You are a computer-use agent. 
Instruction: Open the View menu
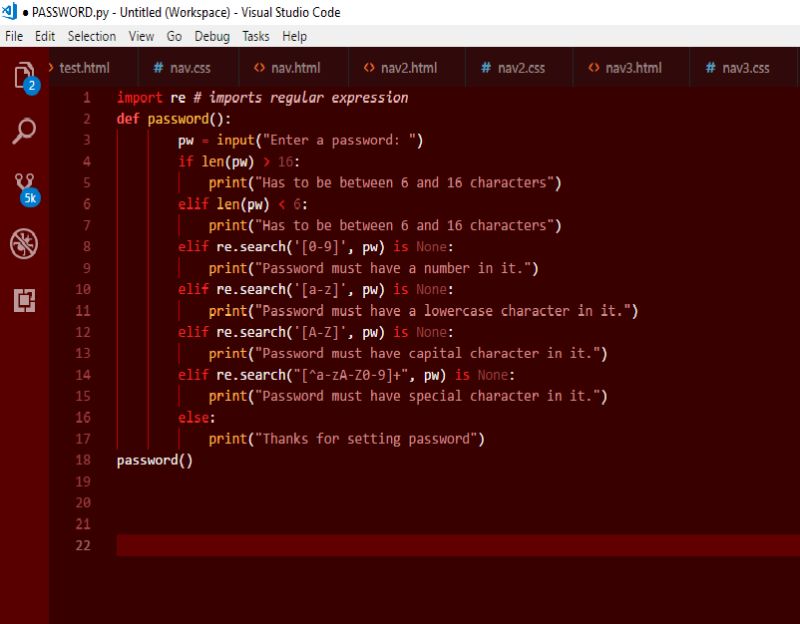pyautogui.click(x=141, y=36)
